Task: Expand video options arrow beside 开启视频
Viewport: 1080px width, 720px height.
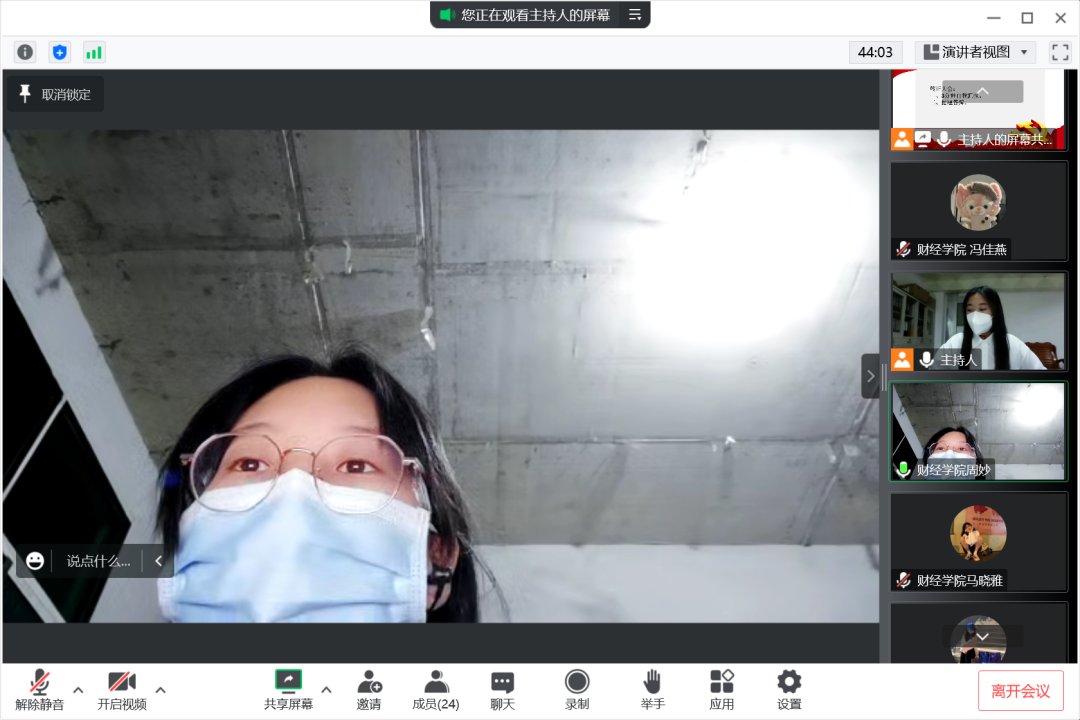Action: pyautogui.click(x=160, y=690)
